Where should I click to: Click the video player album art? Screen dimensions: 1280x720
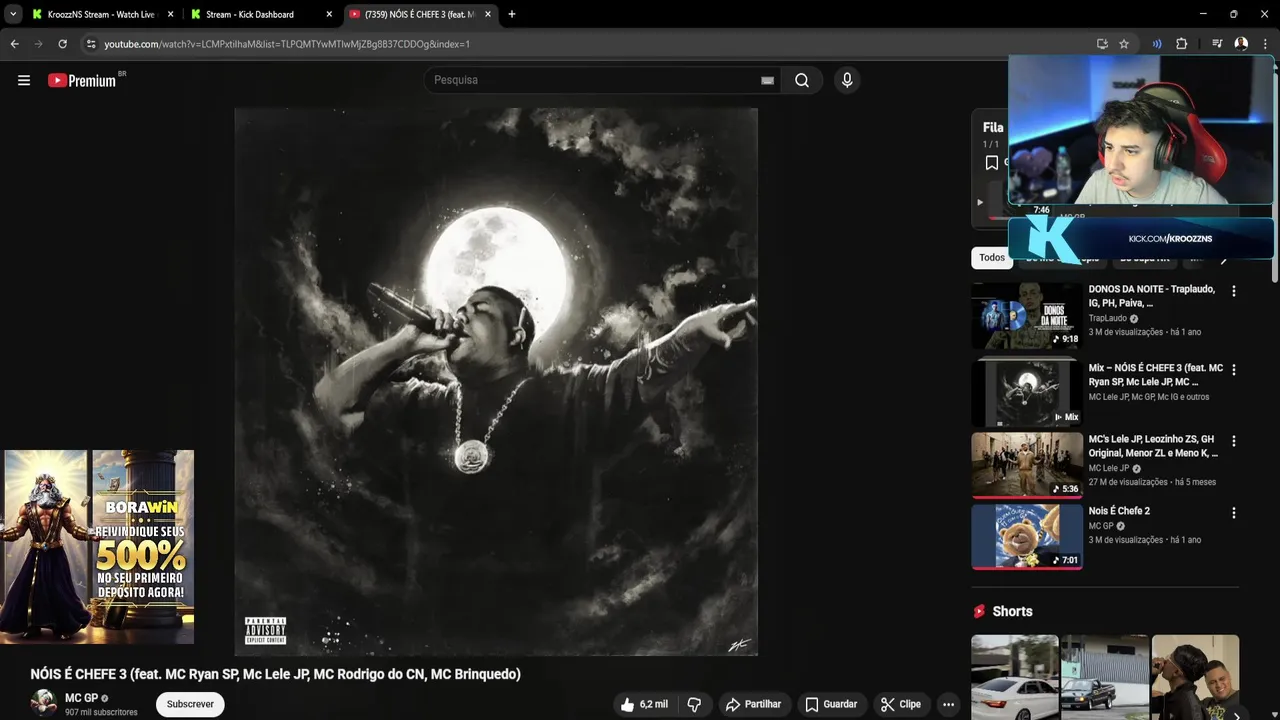point(496,382)
